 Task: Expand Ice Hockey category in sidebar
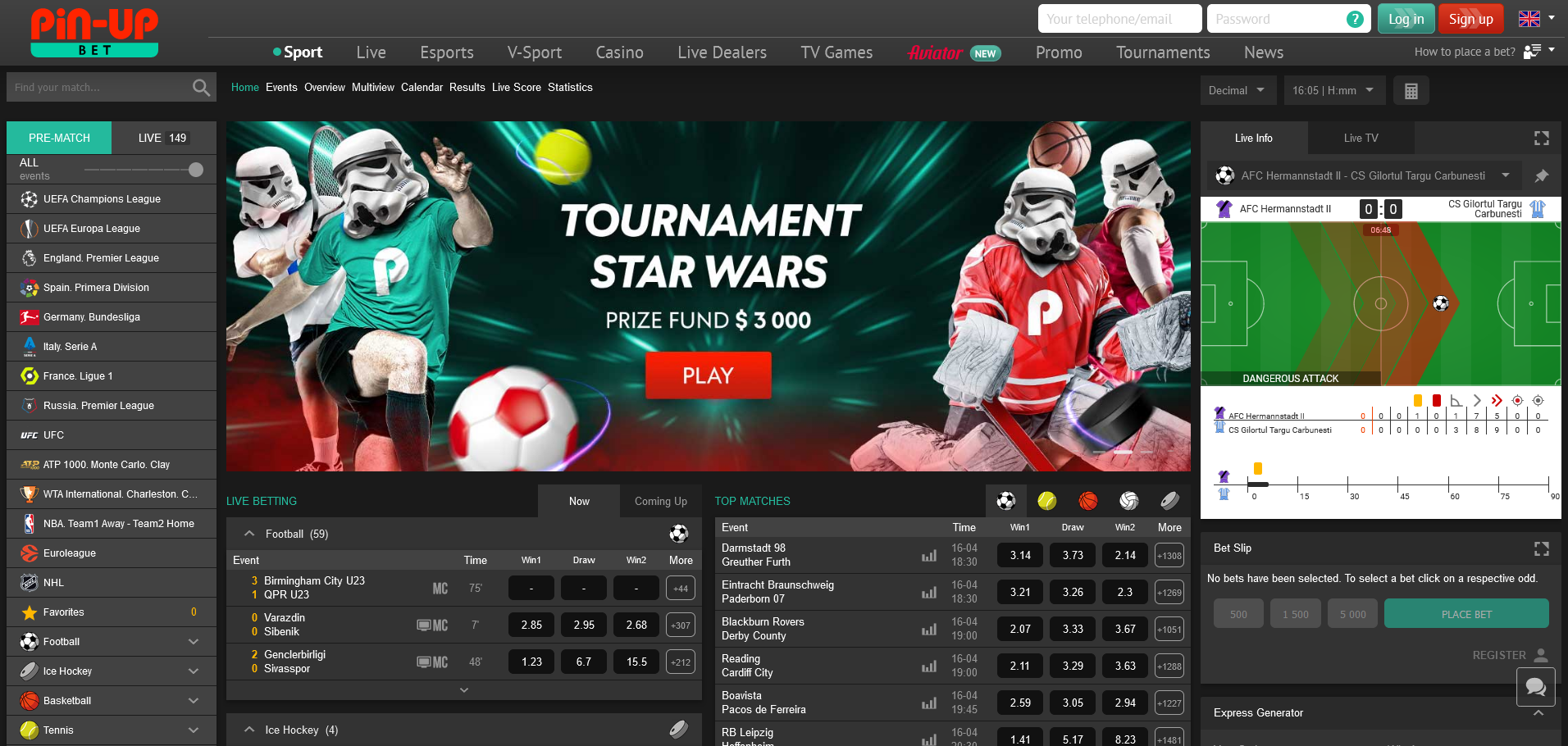coord(194,671)
